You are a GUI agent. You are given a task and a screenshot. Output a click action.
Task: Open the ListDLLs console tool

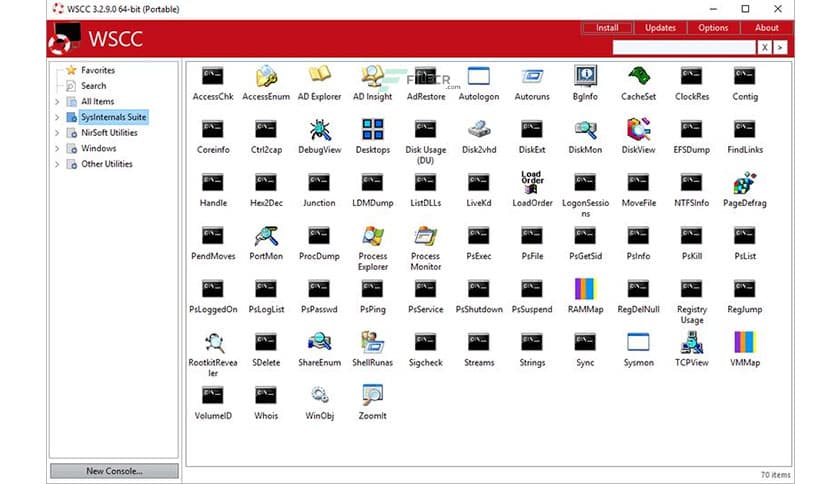tap(425, 183)
